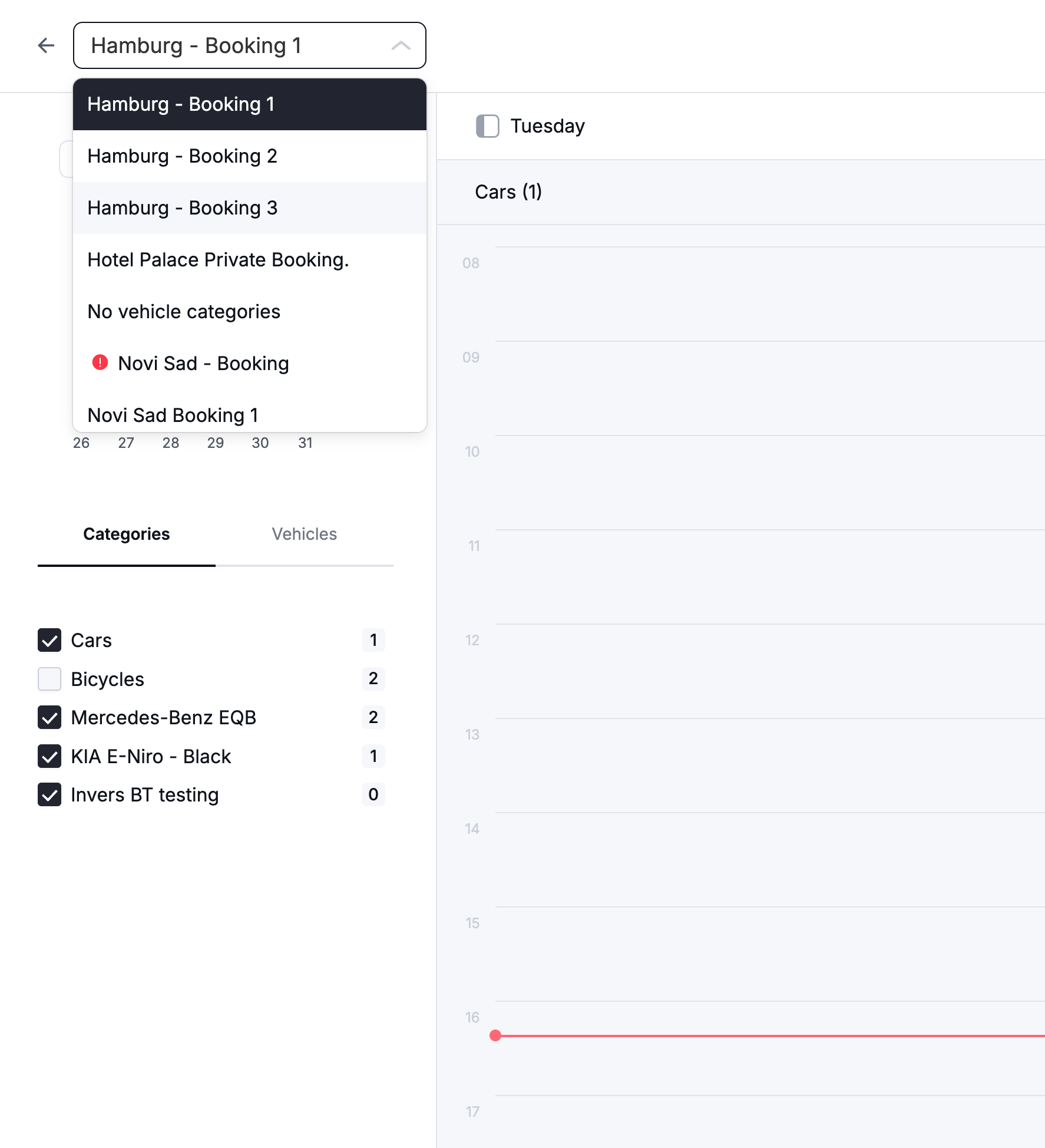Toggle the sidebar panel icon near Tuesday

coord(487,126)
